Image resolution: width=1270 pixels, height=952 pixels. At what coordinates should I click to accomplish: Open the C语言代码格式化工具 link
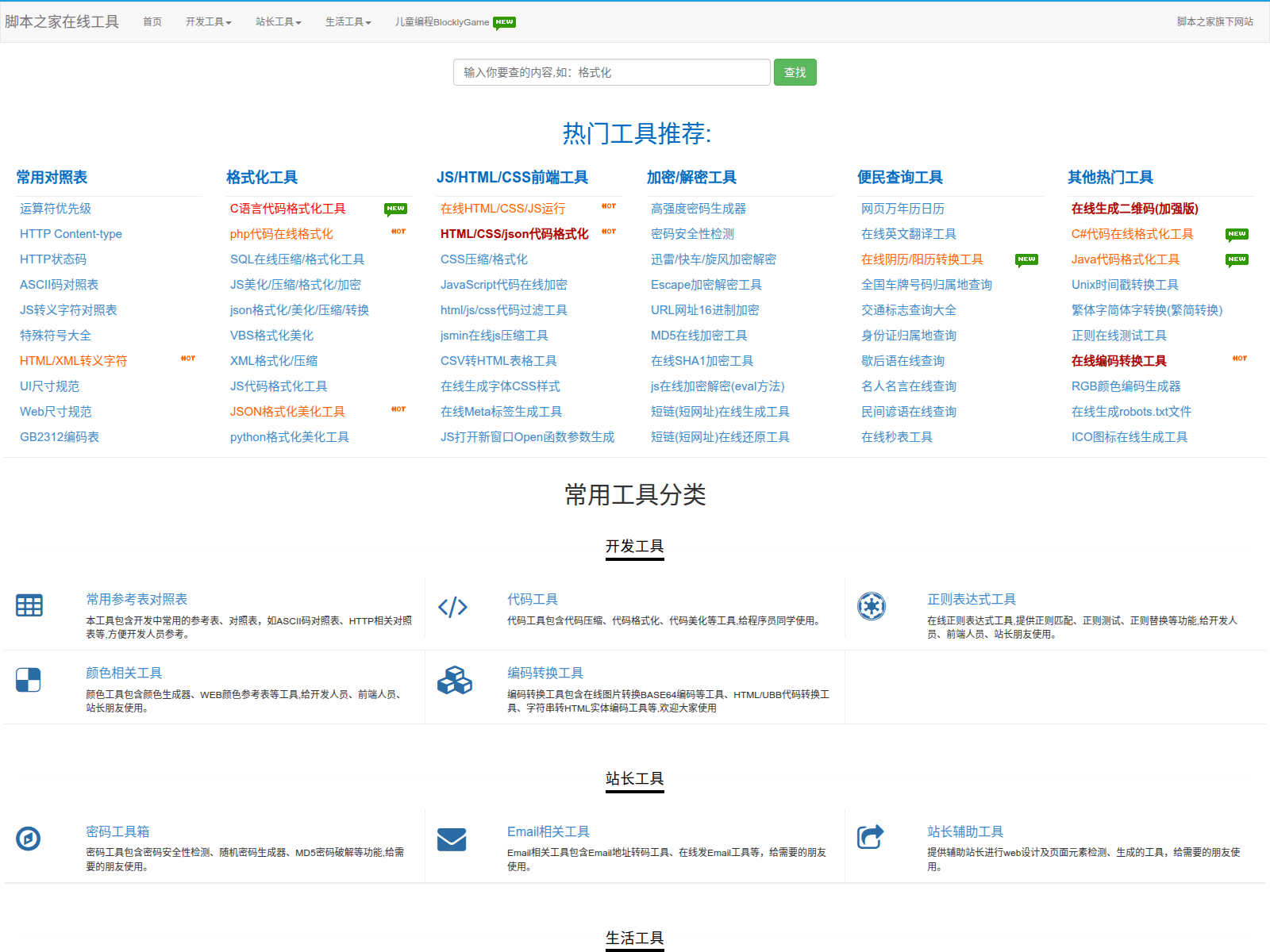(x=287, y=209)
